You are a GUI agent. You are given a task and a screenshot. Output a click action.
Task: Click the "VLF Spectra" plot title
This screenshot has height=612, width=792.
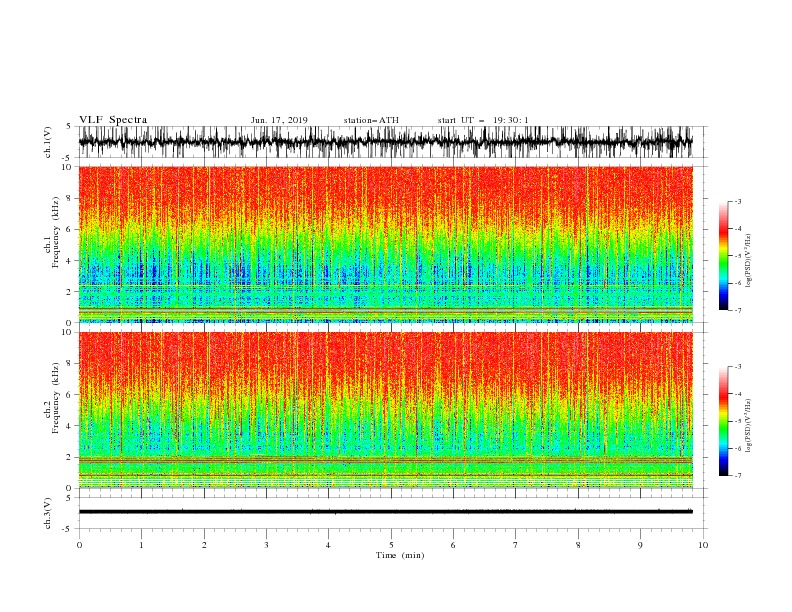pyautogui.click(x=113, y=120)
